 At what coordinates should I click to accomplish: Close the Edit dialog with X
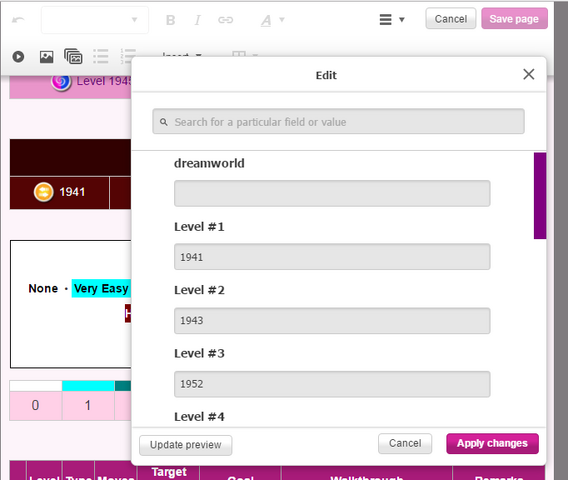coord(529,74)
